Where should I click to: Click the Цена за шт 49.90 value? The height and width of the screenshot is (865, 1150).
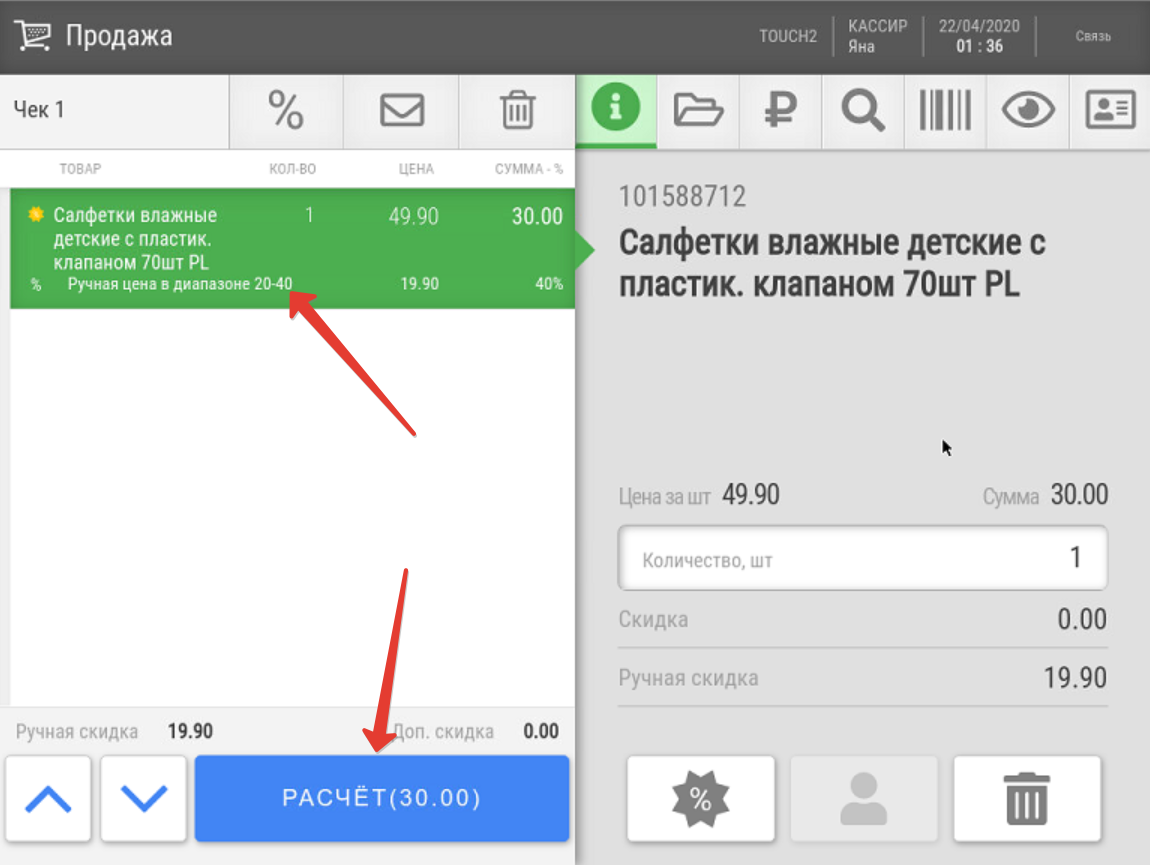pyautogui.click(x=750, y=495)
